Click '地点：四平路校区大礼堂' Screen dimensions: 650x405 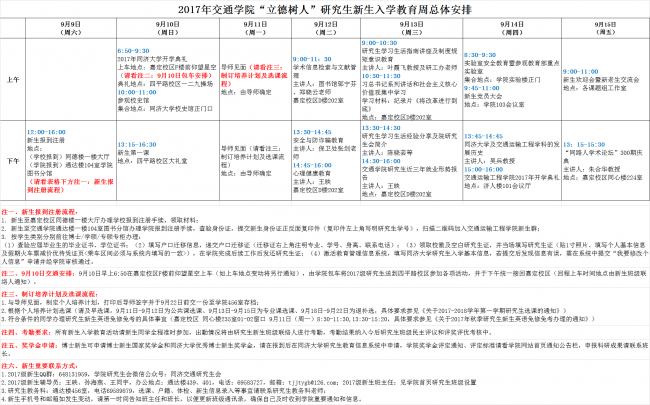pyautogui.click(x=152, y=161)
